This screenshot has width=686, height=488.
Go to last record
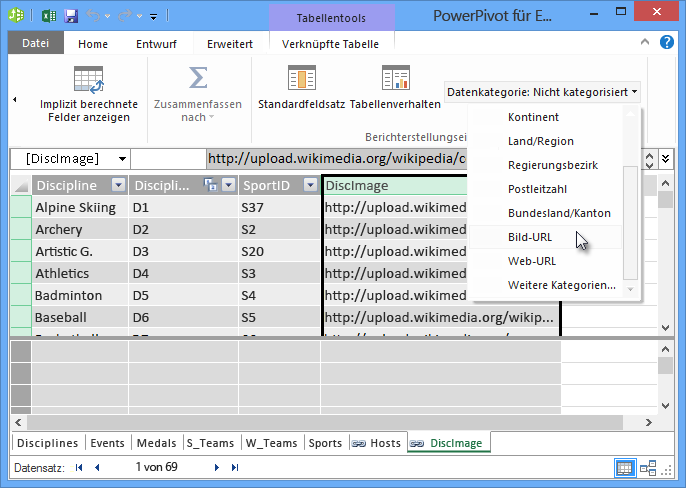point(235,467)
